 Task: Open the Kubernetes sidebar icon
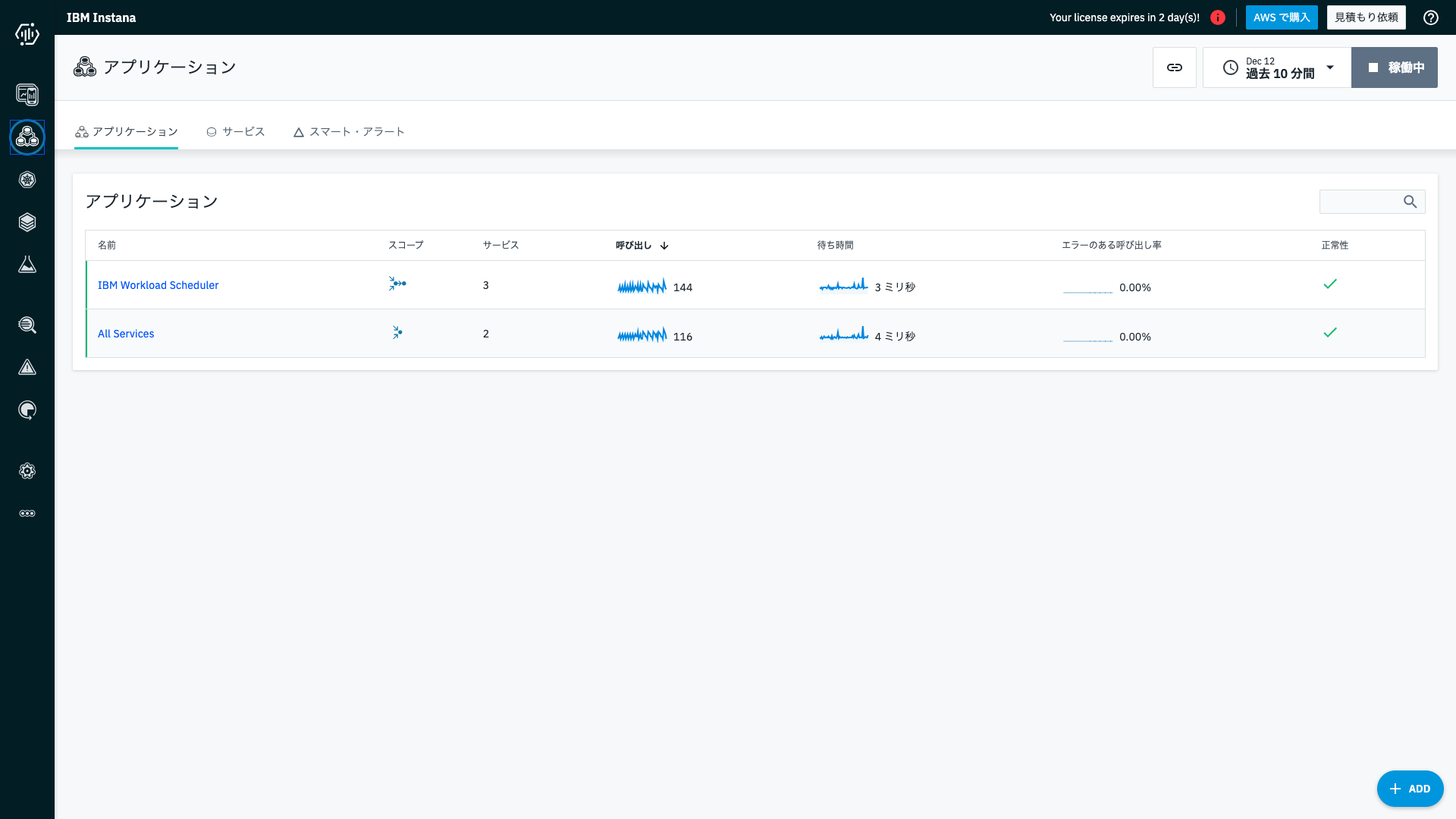pos(27,180)
